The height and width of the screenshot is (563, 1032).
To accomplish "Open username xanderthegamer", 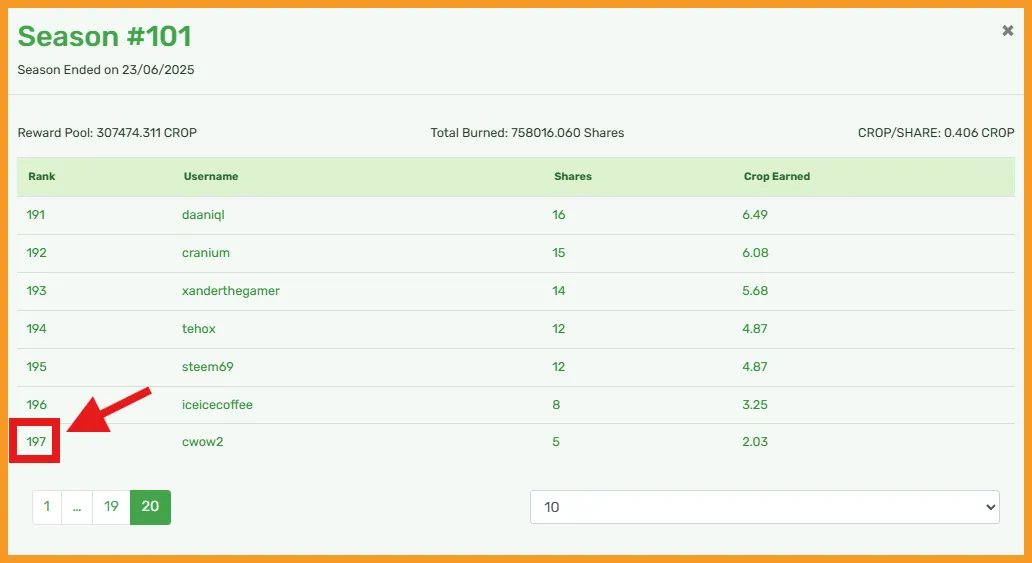I will pos(230,291).
